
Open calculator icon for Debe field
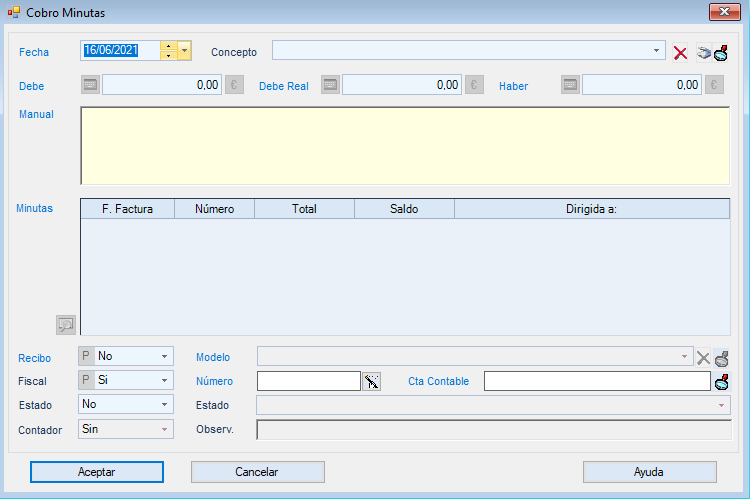pyautogui.click(x=90, y=85)
